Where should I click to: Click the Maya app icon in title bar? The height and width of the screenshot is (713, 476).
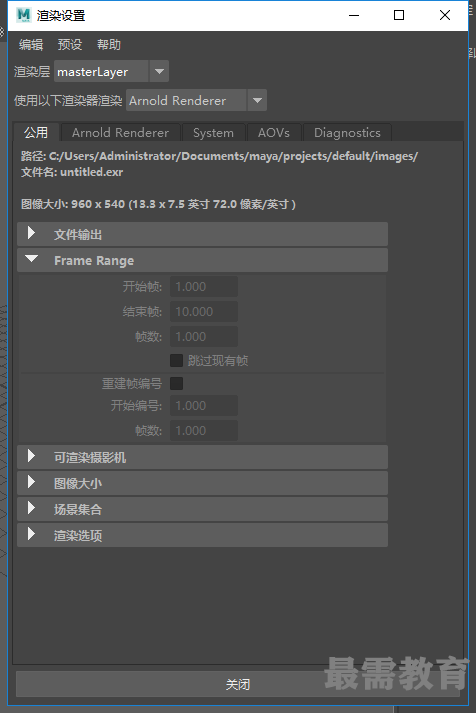(x=23, y=15)
